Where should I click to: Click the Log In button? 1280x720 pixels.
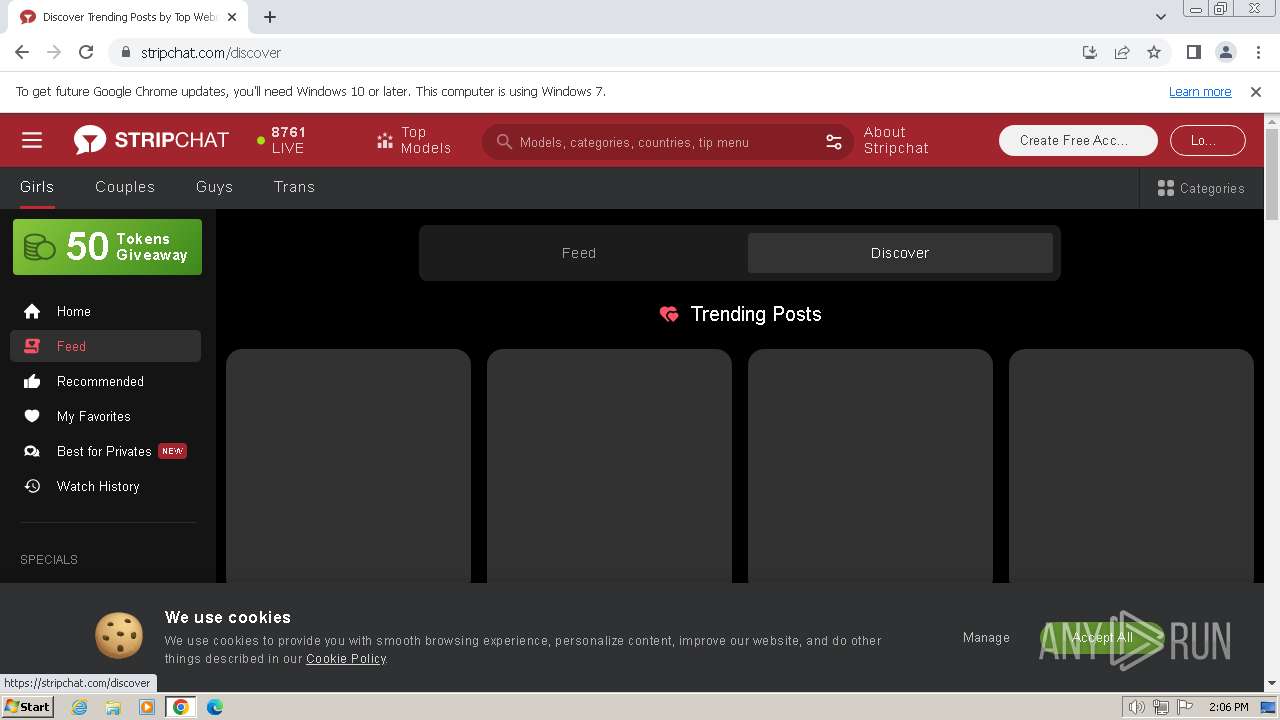[x=1208, y=140]
